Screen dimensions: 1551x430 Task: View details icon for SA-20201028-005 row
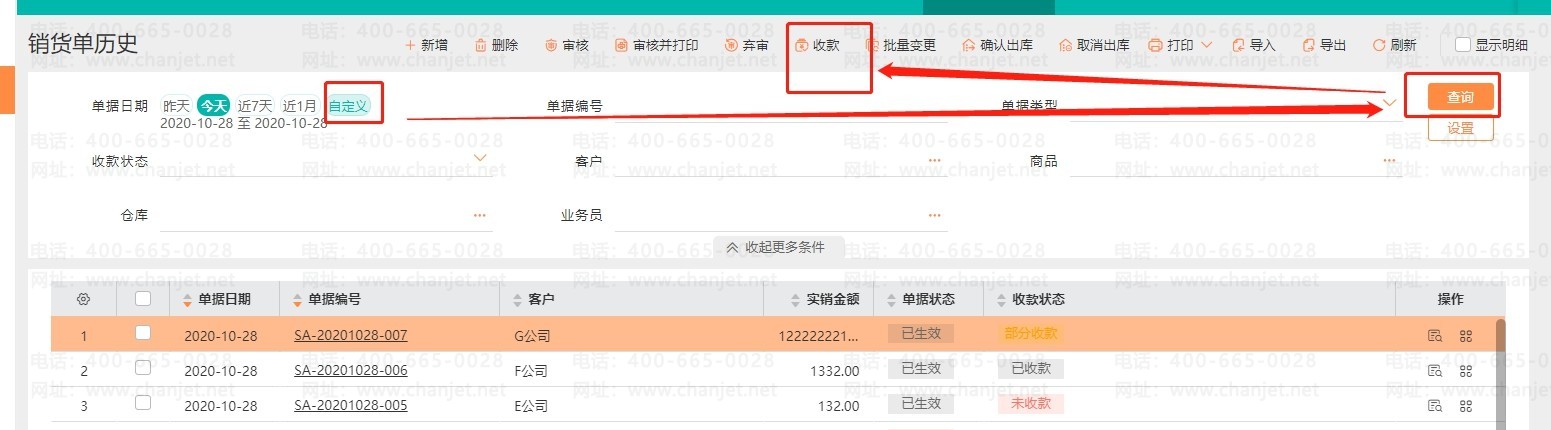coord(1435,405)
